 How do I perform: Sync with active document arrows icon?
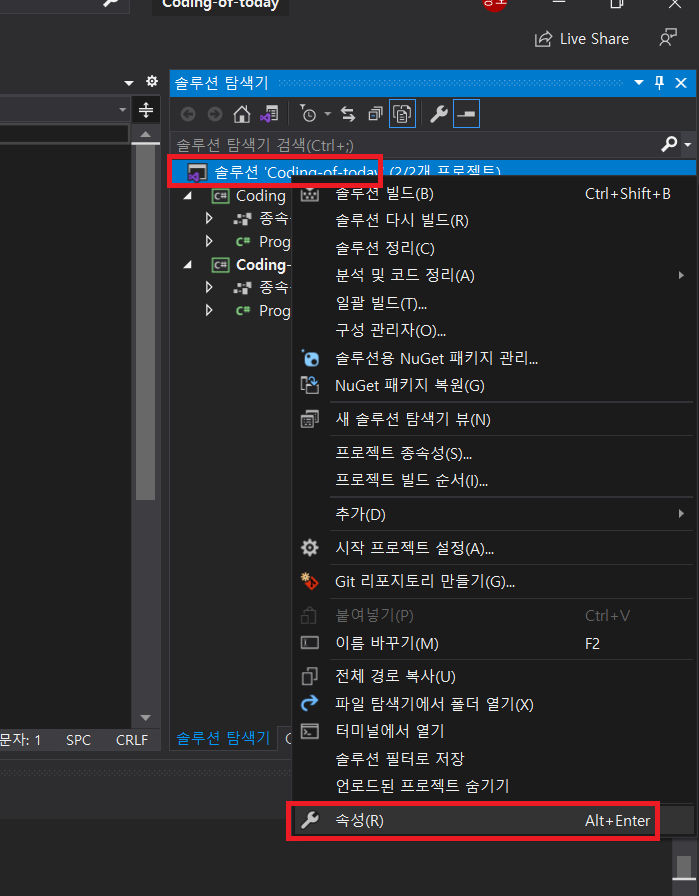pyautogui.click(x=348, y=114)
